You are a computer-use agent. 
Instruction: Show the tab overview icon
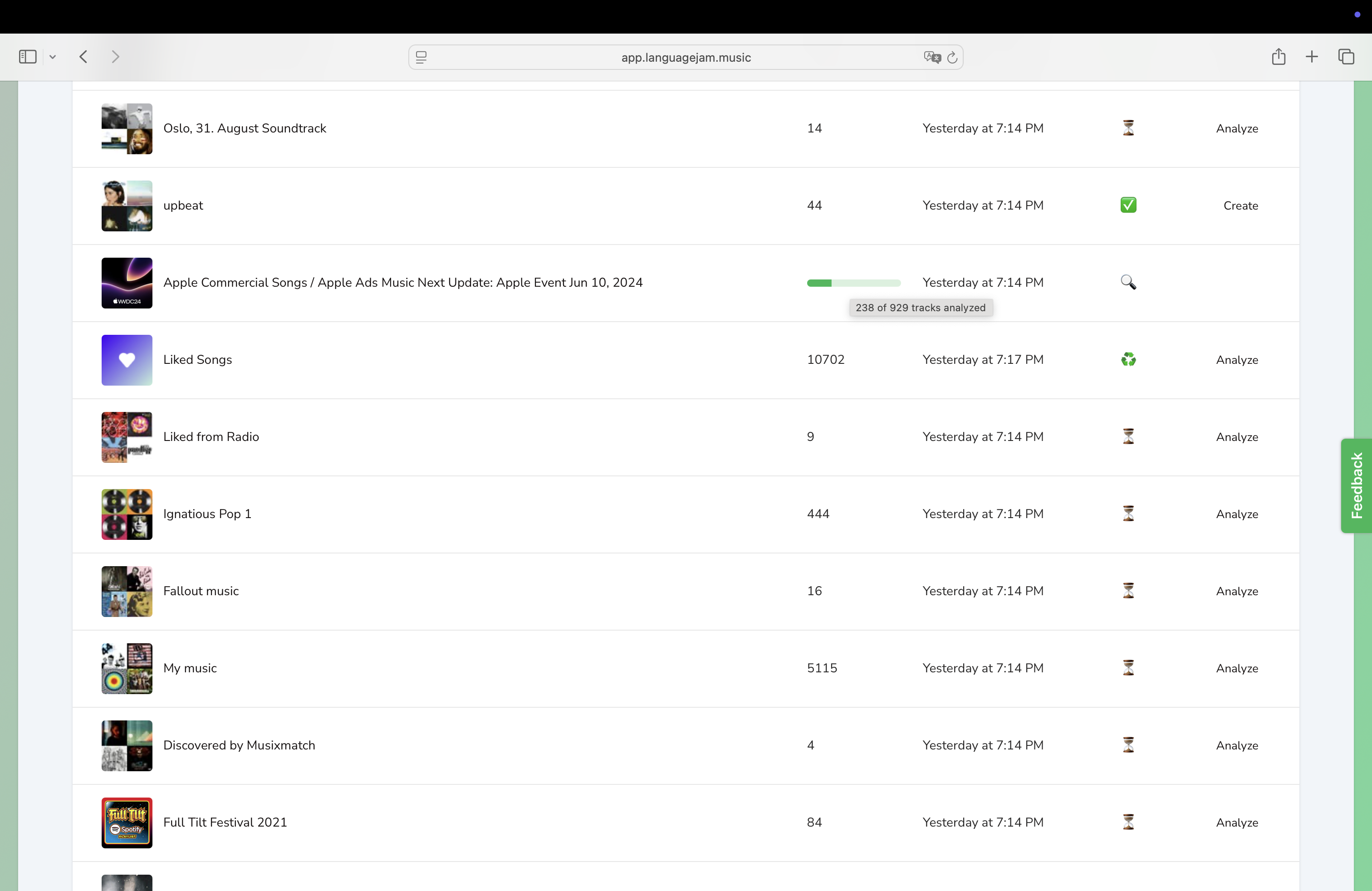1346,56
